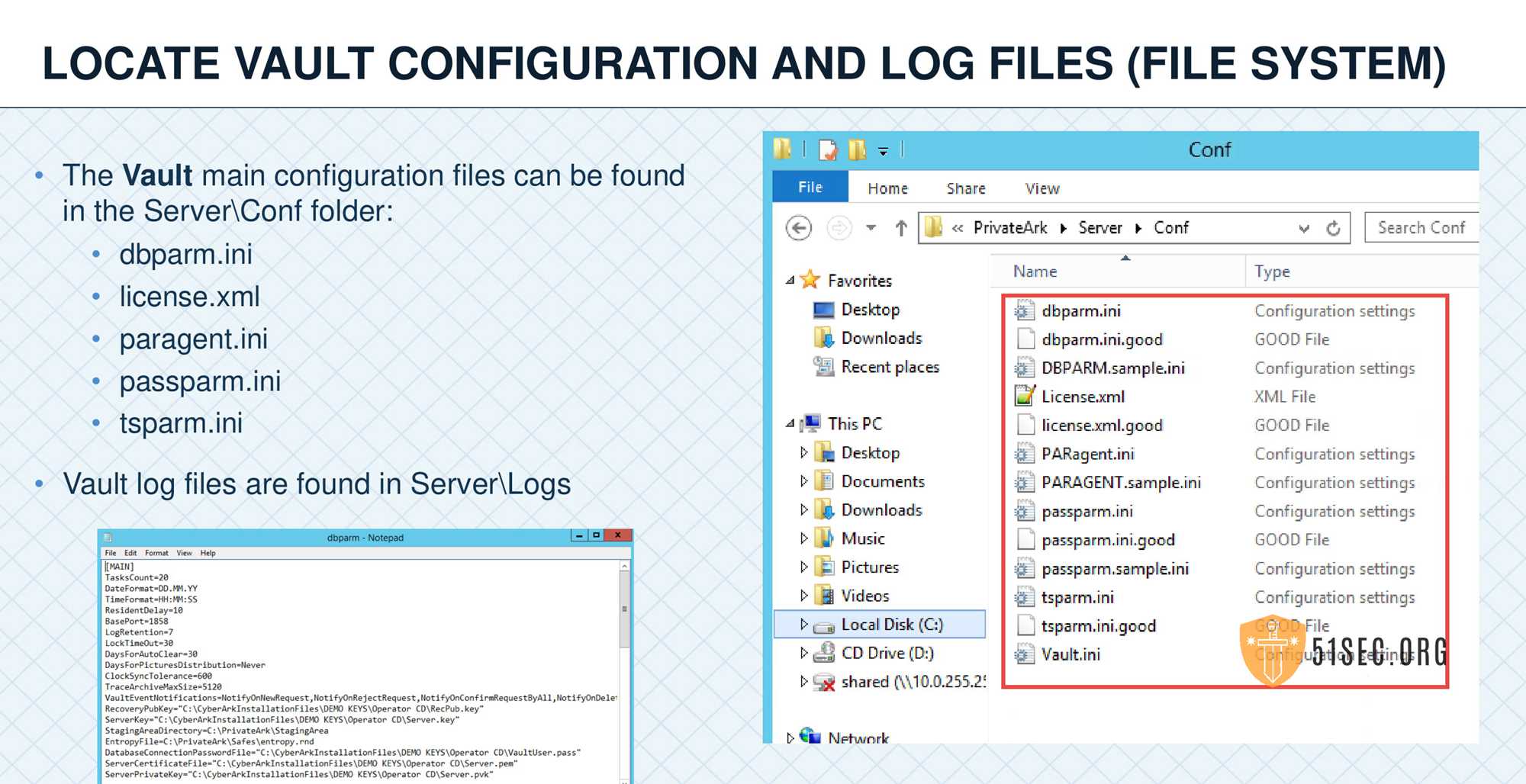Viewport: 1526px width, 784px height.
Task: Open the Customize Quick Access Toolbar dropdown
Action: tap(883, 151)
